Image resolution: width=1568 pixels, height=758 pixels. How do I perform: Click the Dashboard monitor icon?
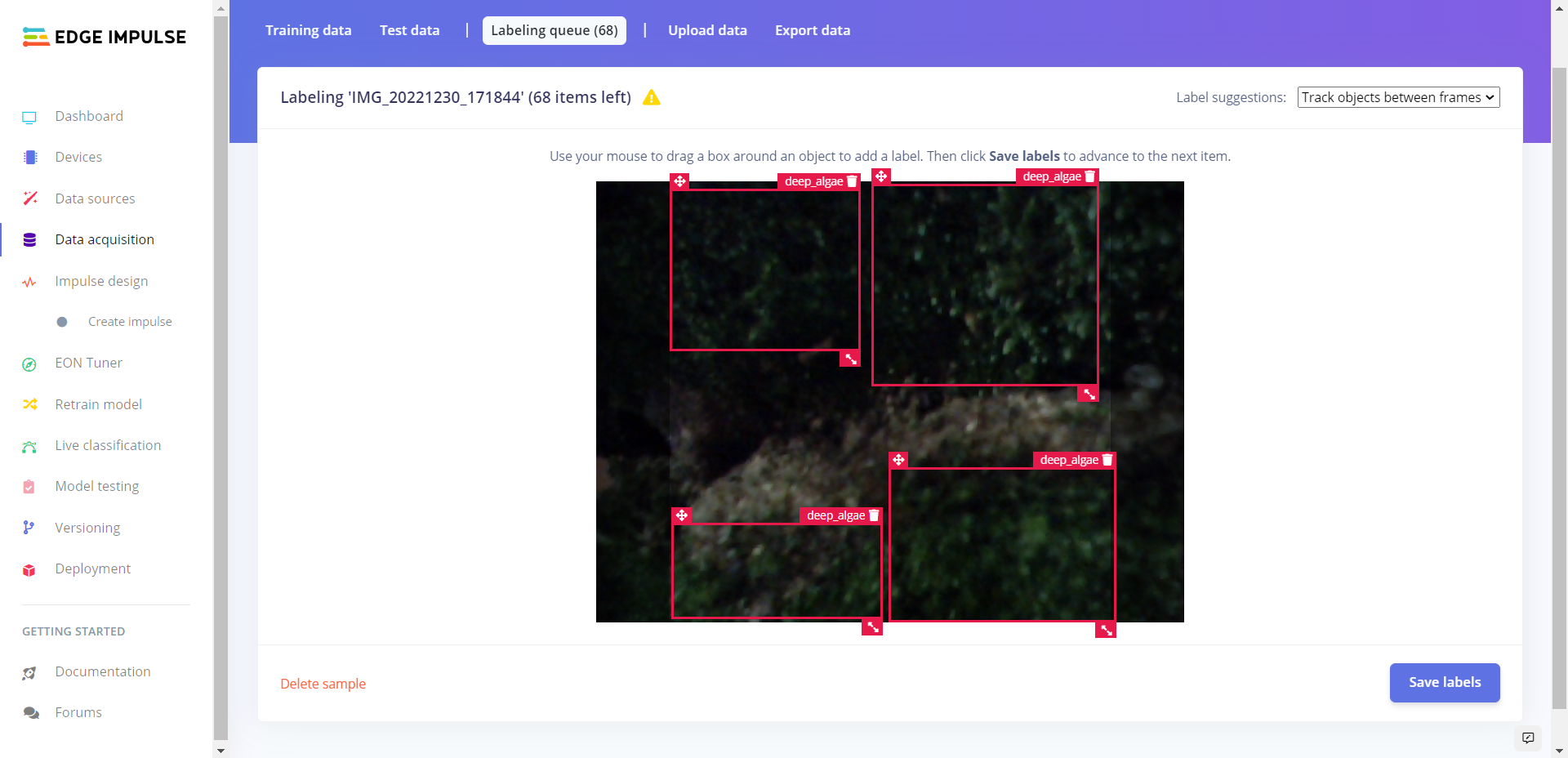coord(29,117)
